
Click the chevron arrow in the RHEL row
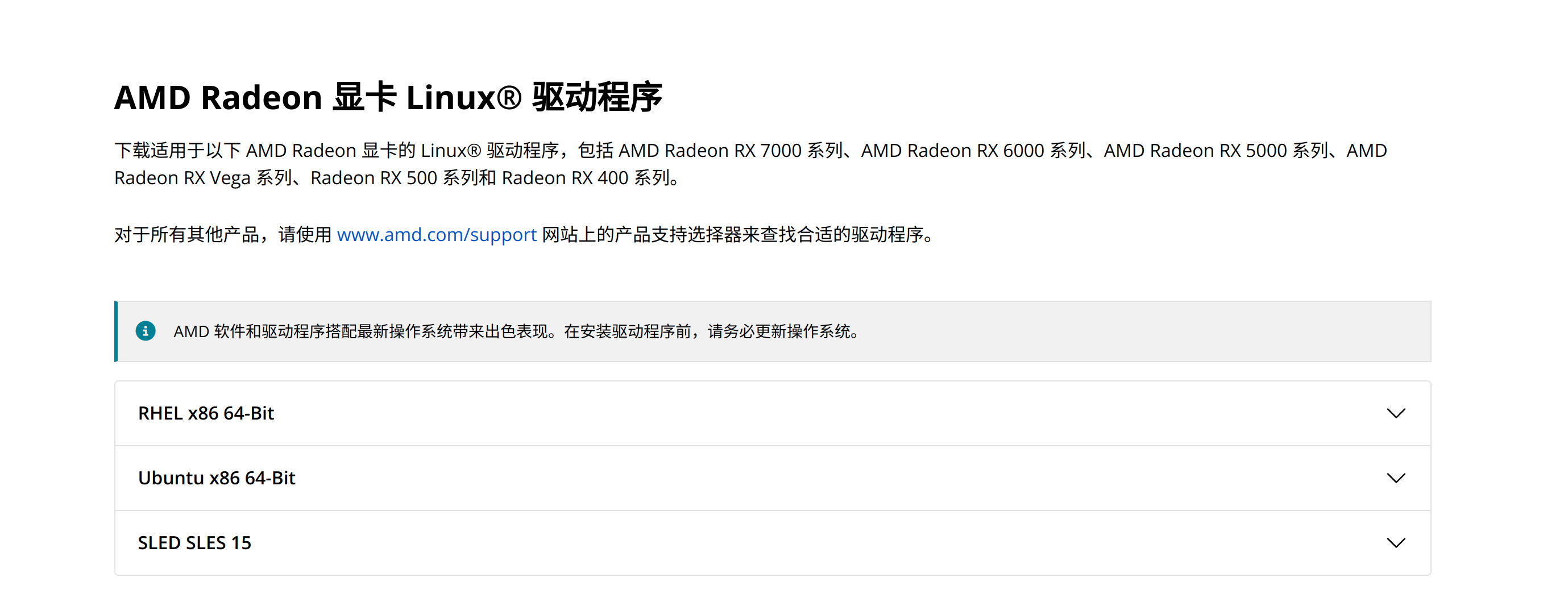[x=1396, y=413]
